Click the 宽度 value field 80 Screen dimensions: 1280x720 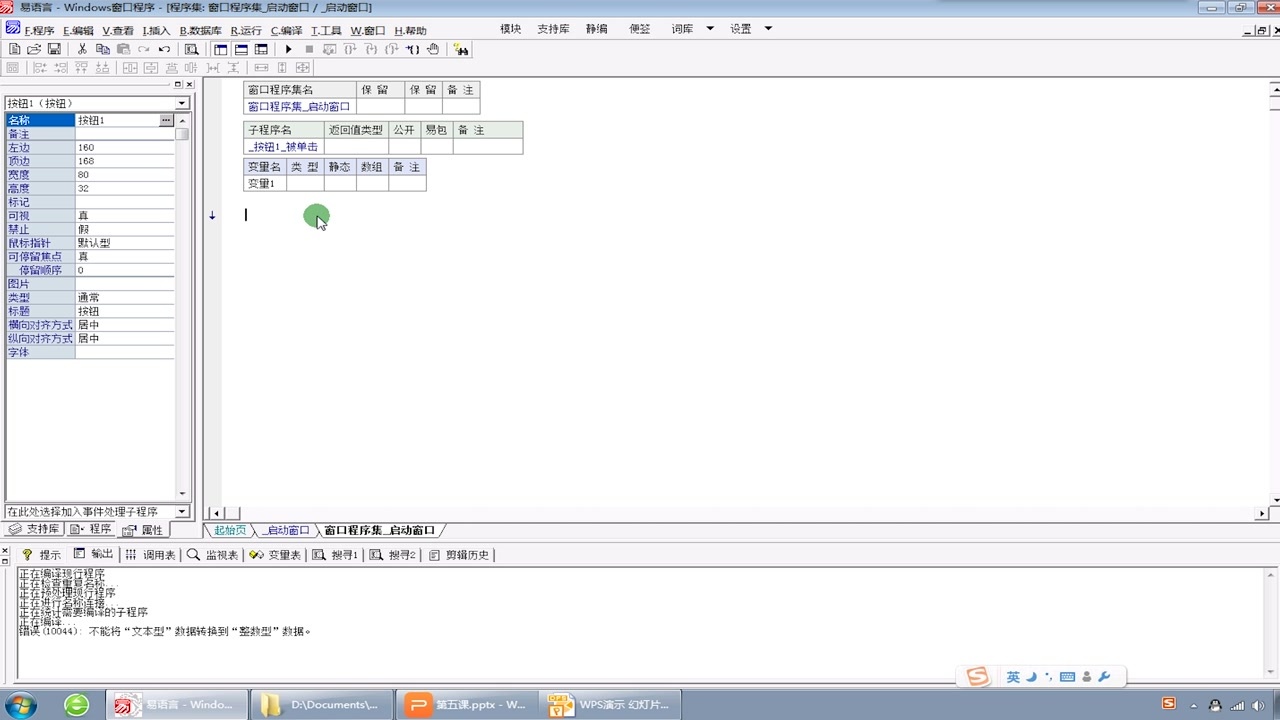[x=125, y=175]
